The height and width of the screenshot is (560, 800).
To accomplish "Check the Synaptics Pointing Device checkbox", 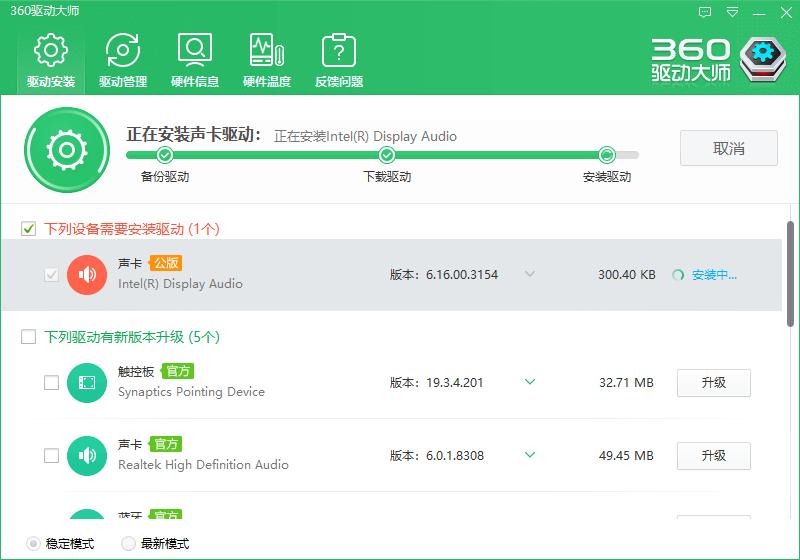I will 51,383.
